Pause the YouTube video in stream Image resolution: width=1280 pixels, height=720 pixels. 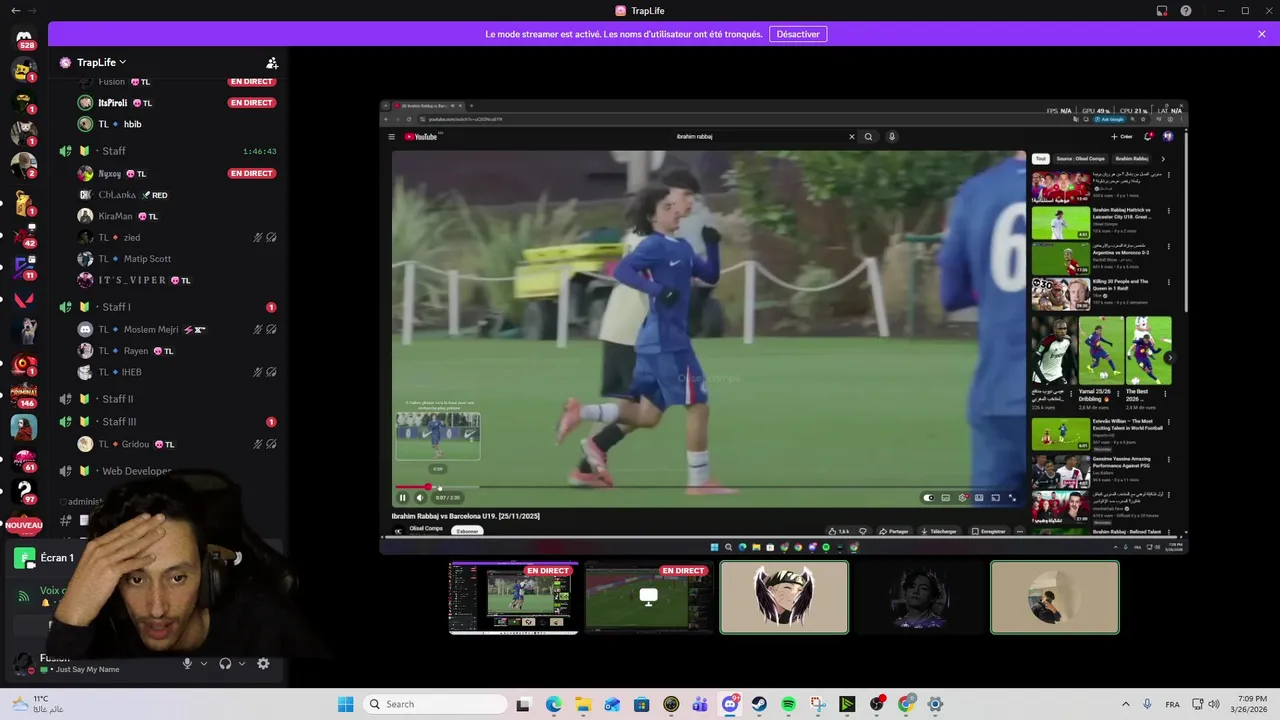402,497
